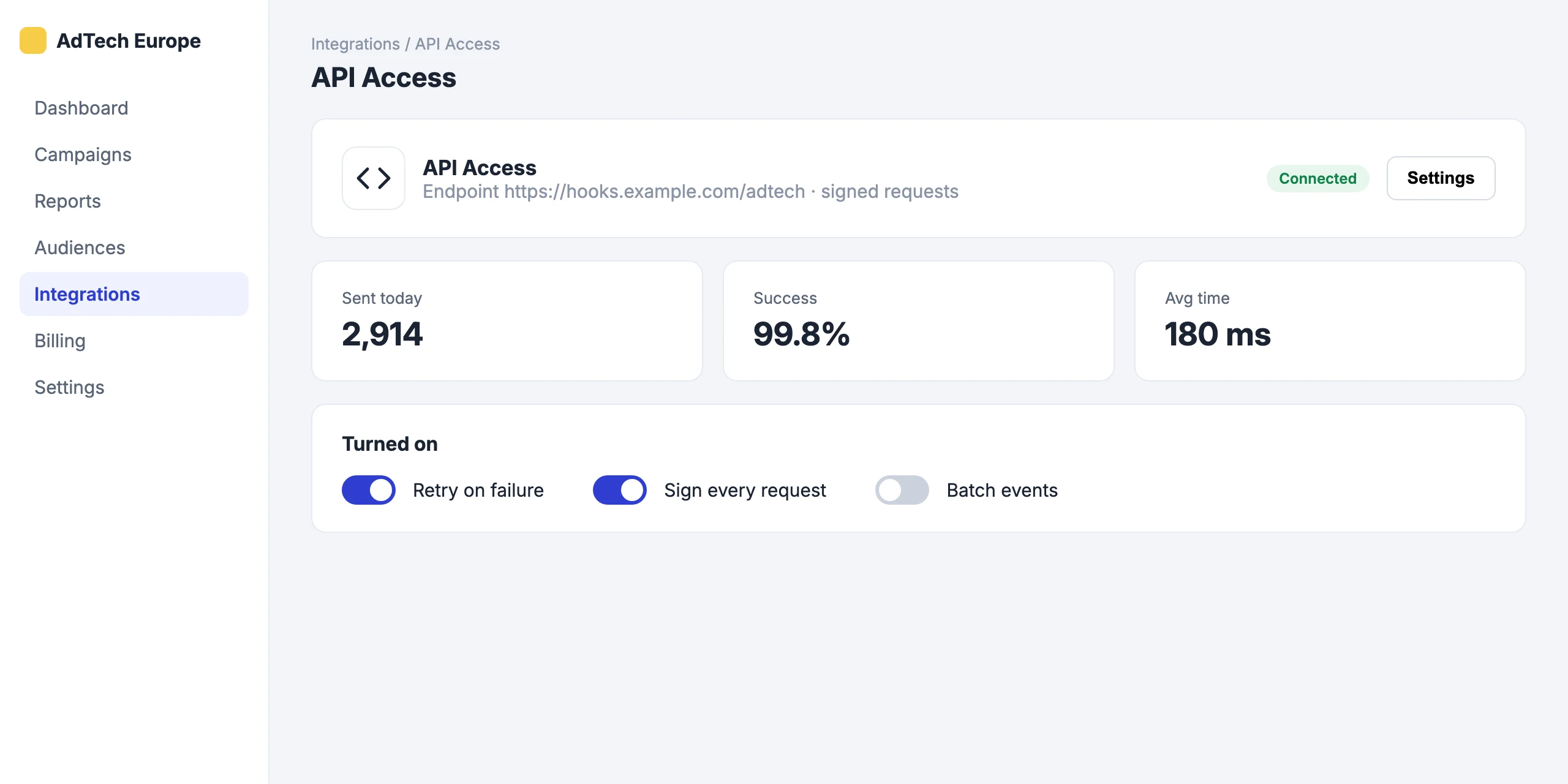Click the Settings button on API Access card
This screenshot has height=784, width=1568.
[x=1441, y=178]
